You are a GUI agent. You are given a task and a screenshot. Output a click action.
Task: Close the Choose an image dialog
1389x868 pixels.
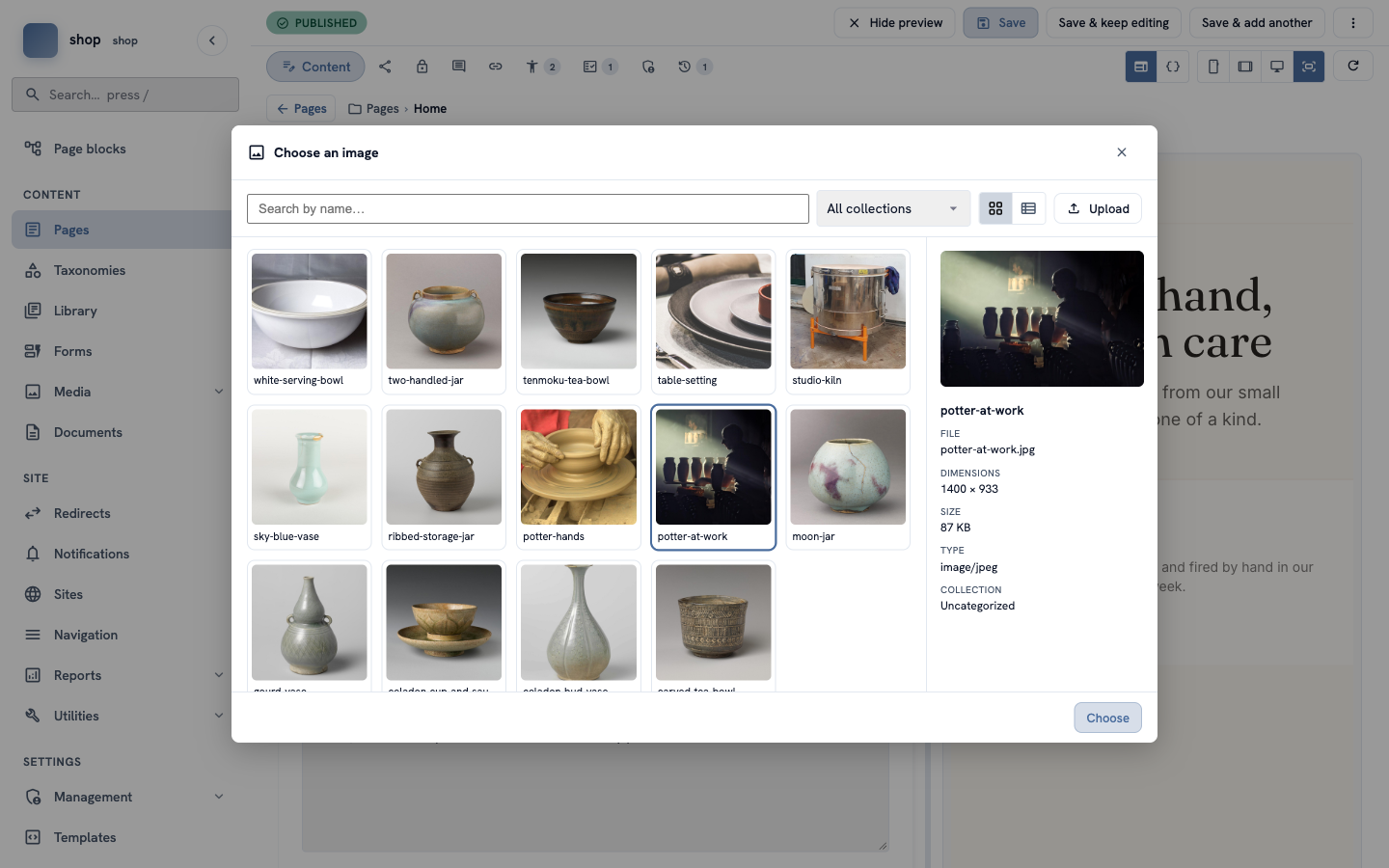[x=1122, y=152]
